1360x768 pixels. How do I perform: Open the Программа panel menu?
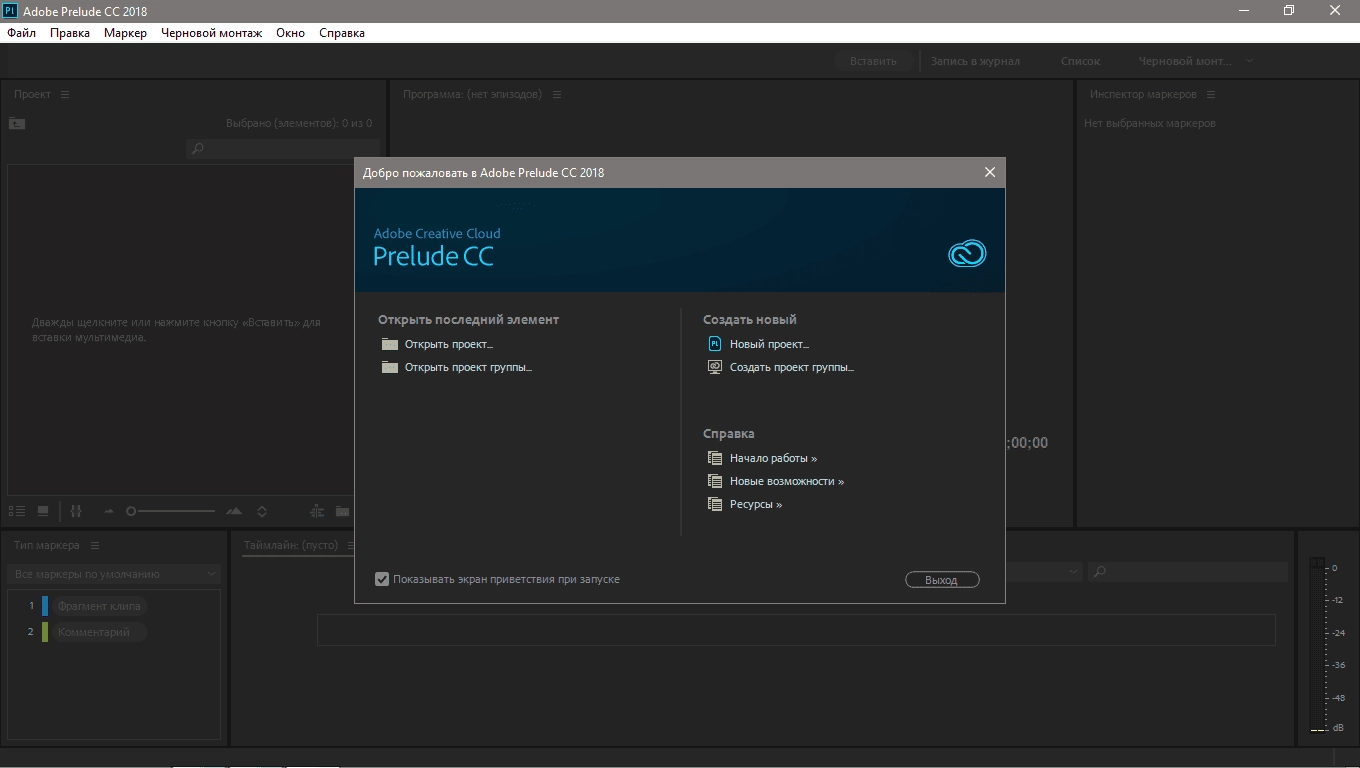click(x=557, y=94)
